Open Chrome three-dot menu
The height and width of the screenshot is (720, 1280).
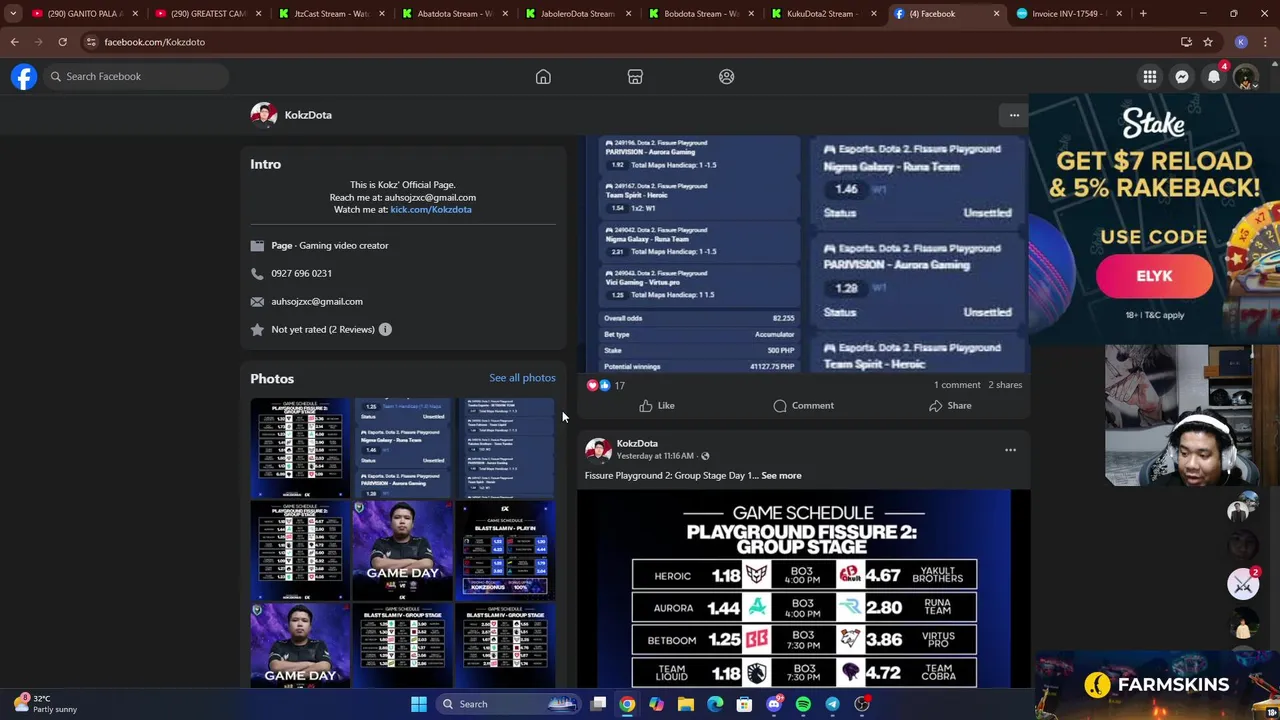[x=1265, y=42]
